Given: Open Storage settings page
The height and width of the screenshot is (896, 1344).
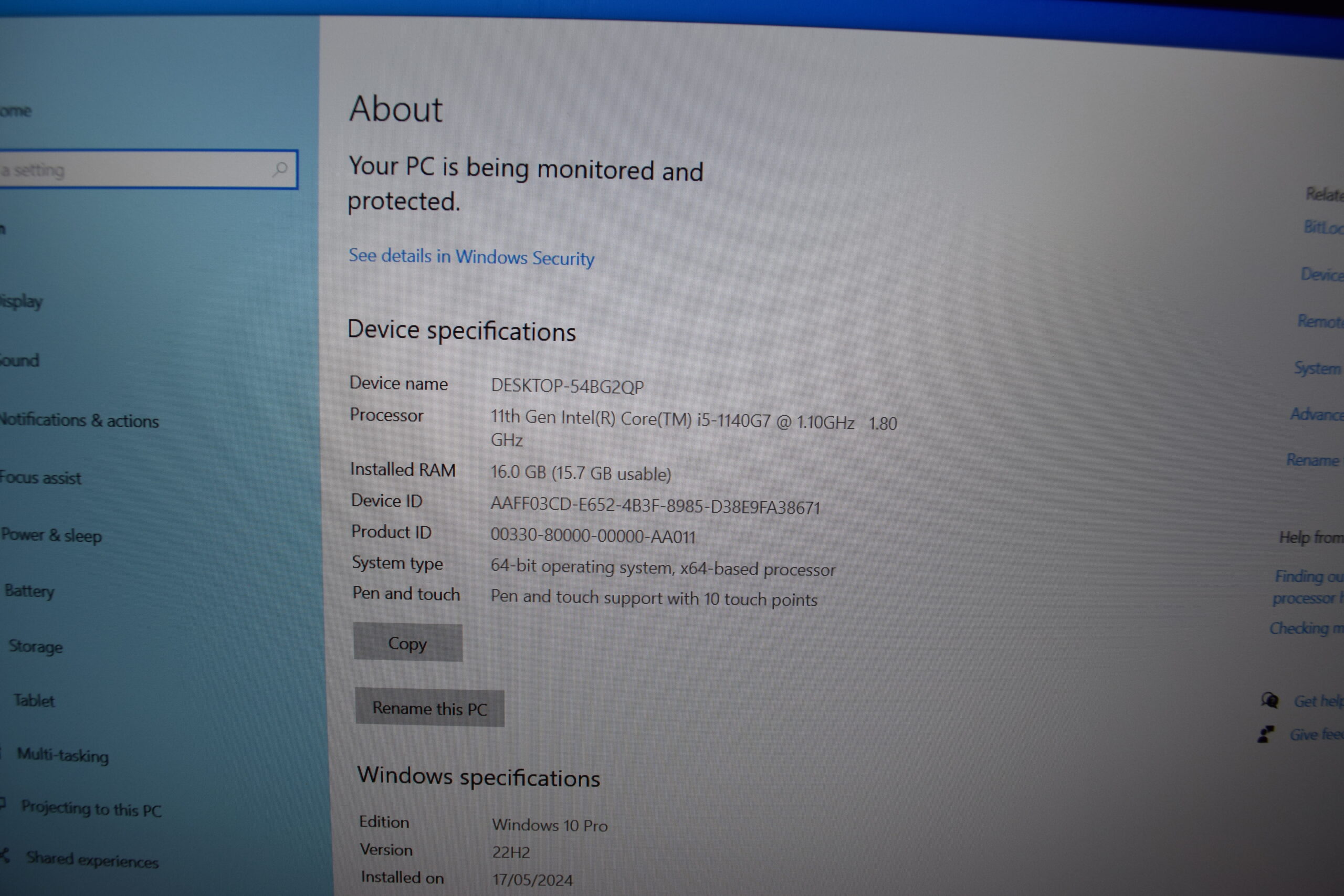Looking at the screenshot, I should pos(36,647).
